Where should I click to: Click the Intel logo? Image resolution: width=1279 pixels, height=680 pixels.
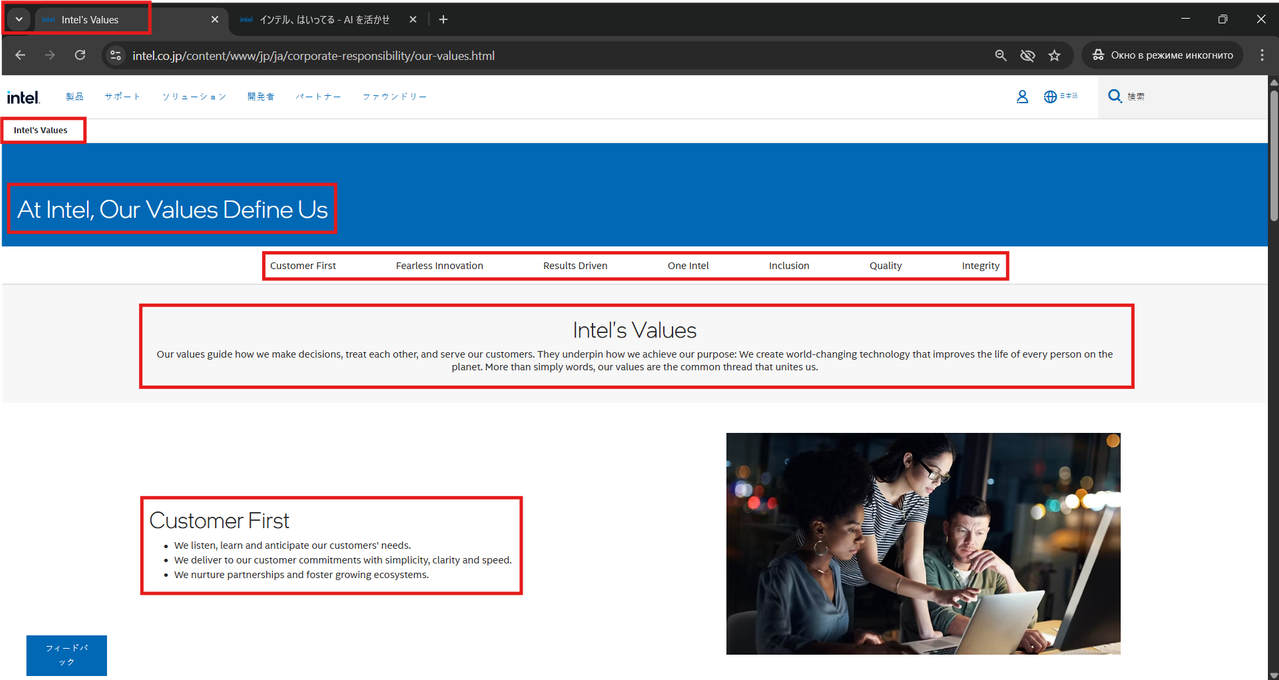click(23, 97)
